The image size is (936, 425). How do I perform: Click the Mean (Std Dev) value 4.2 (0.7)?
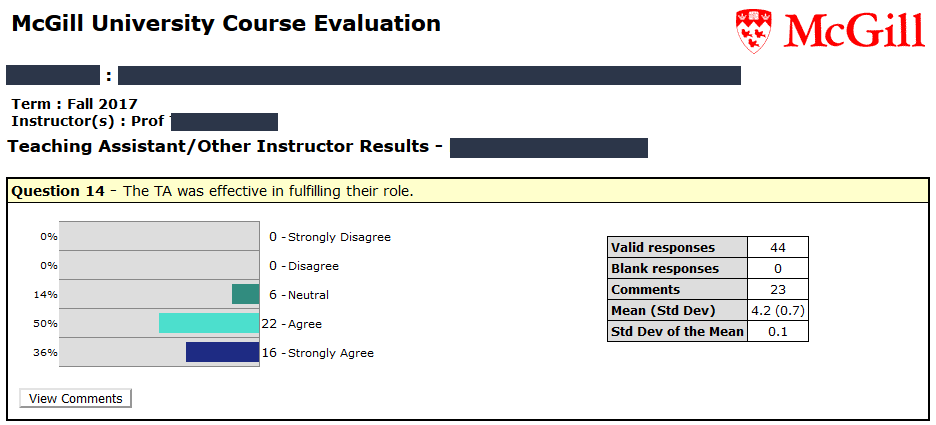778,310
